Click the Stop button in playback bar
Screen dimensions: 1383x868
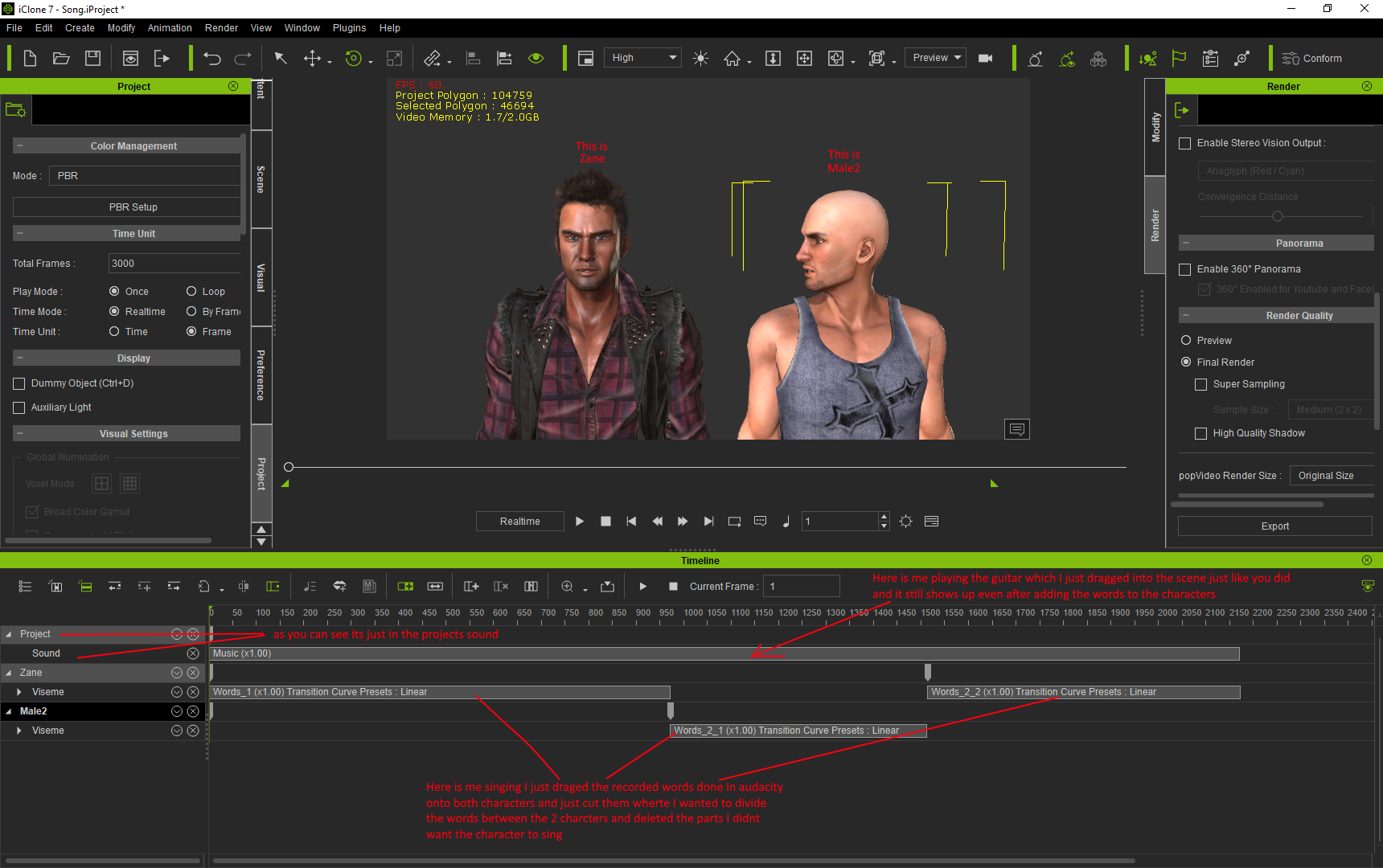click(605, 522)
